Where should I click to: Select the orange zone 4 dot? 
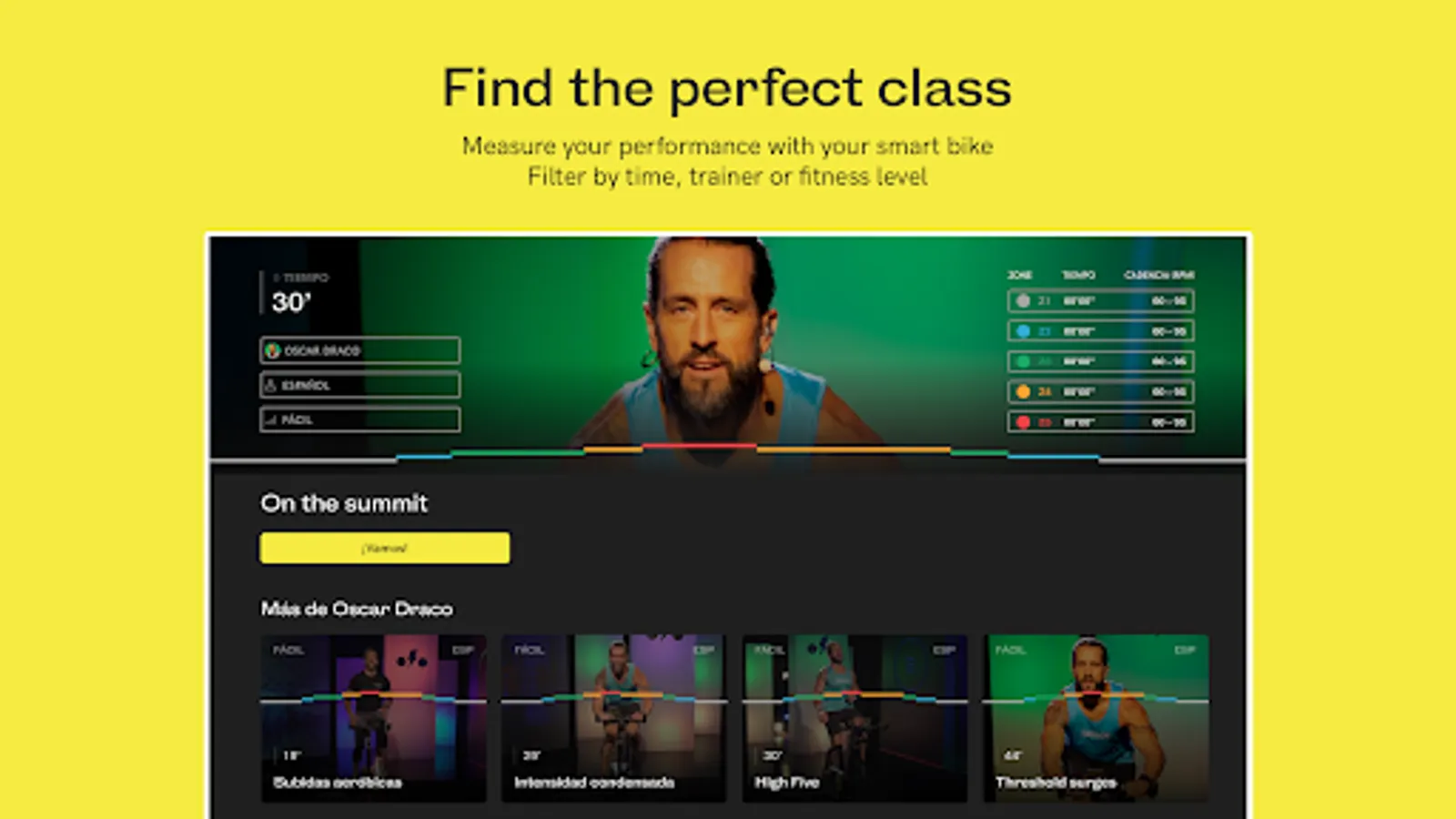point(1023,391)
